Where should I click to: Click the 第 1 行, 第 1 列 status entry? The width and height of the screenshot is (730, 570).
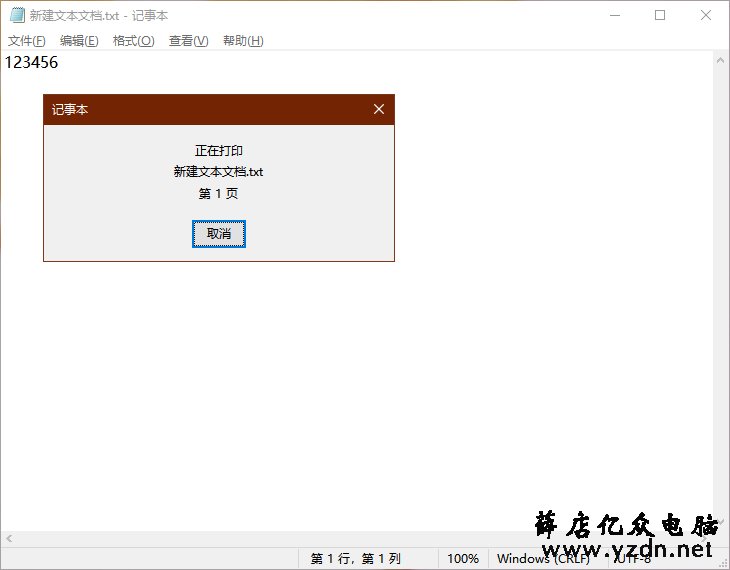pyautogui.click(x=356, y=558)
